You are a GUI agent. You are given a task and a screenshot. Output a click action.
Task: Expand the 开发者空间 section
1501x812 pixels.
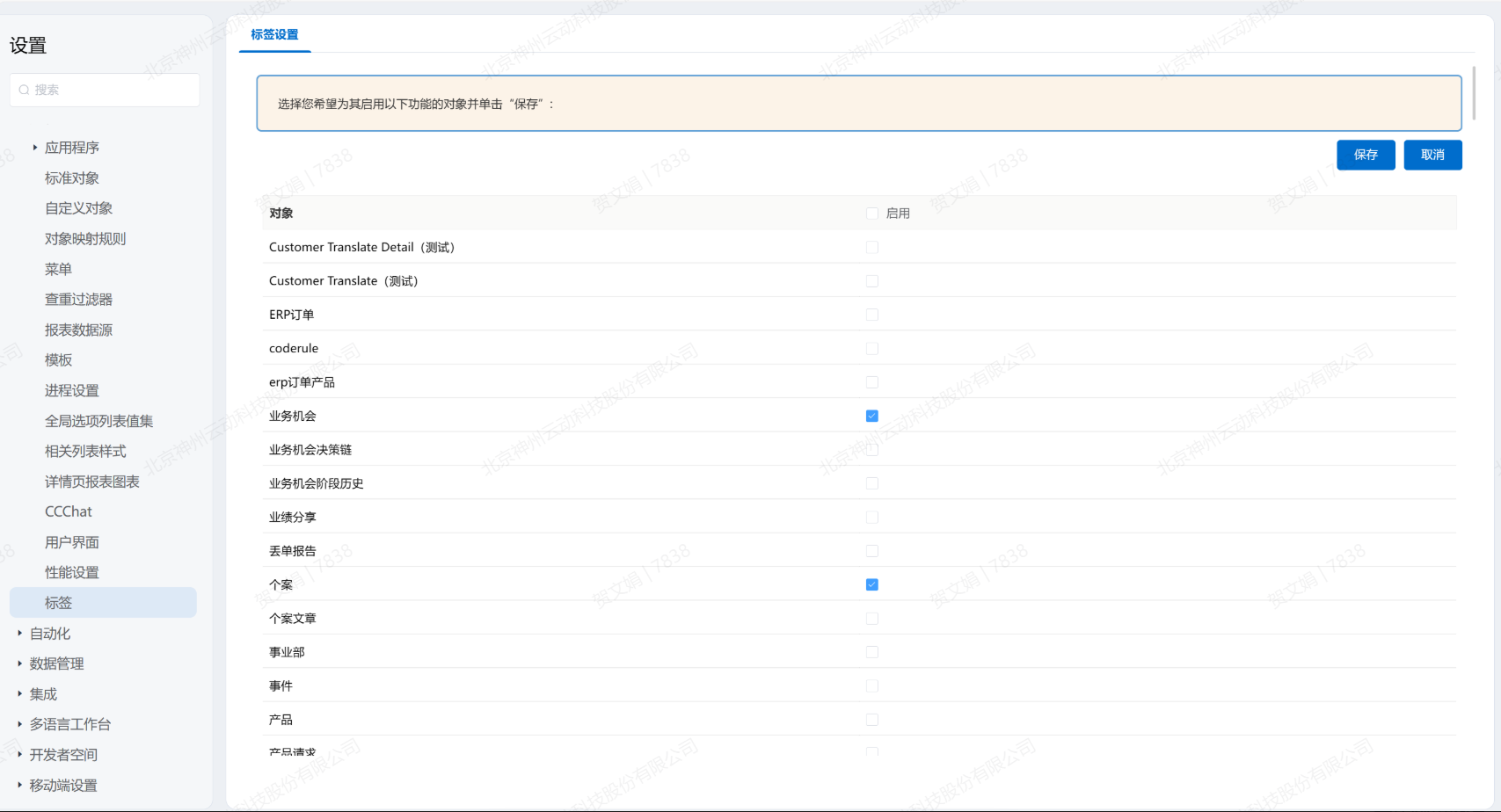tap(20, 754)
